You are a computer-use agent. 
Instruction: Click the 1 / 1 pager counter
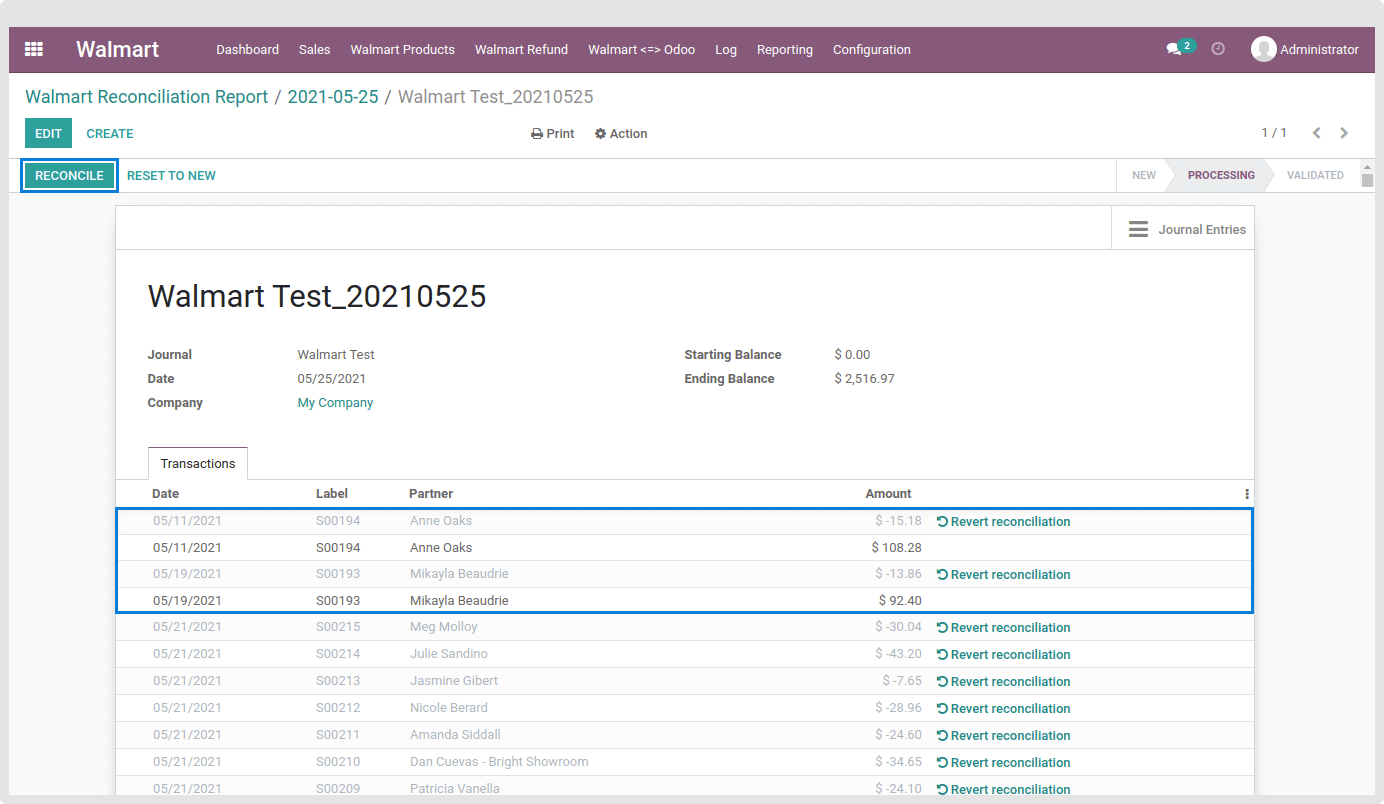click(x=1274, y=133)
